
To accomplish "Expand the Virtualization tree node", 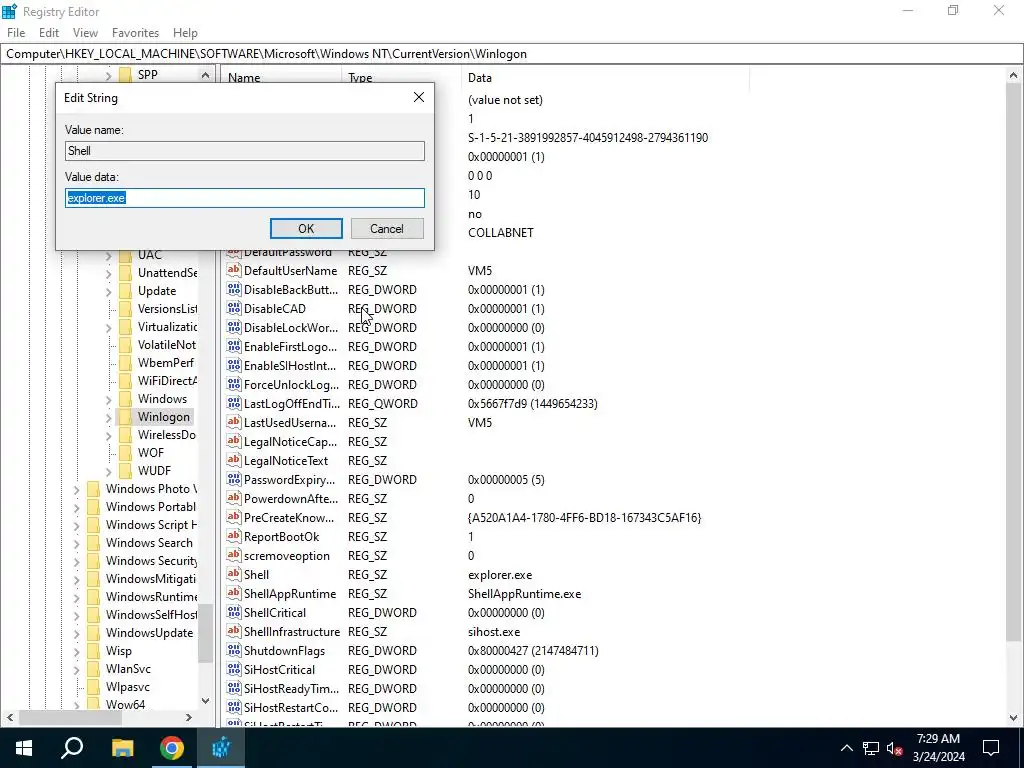I will point(108,327).
